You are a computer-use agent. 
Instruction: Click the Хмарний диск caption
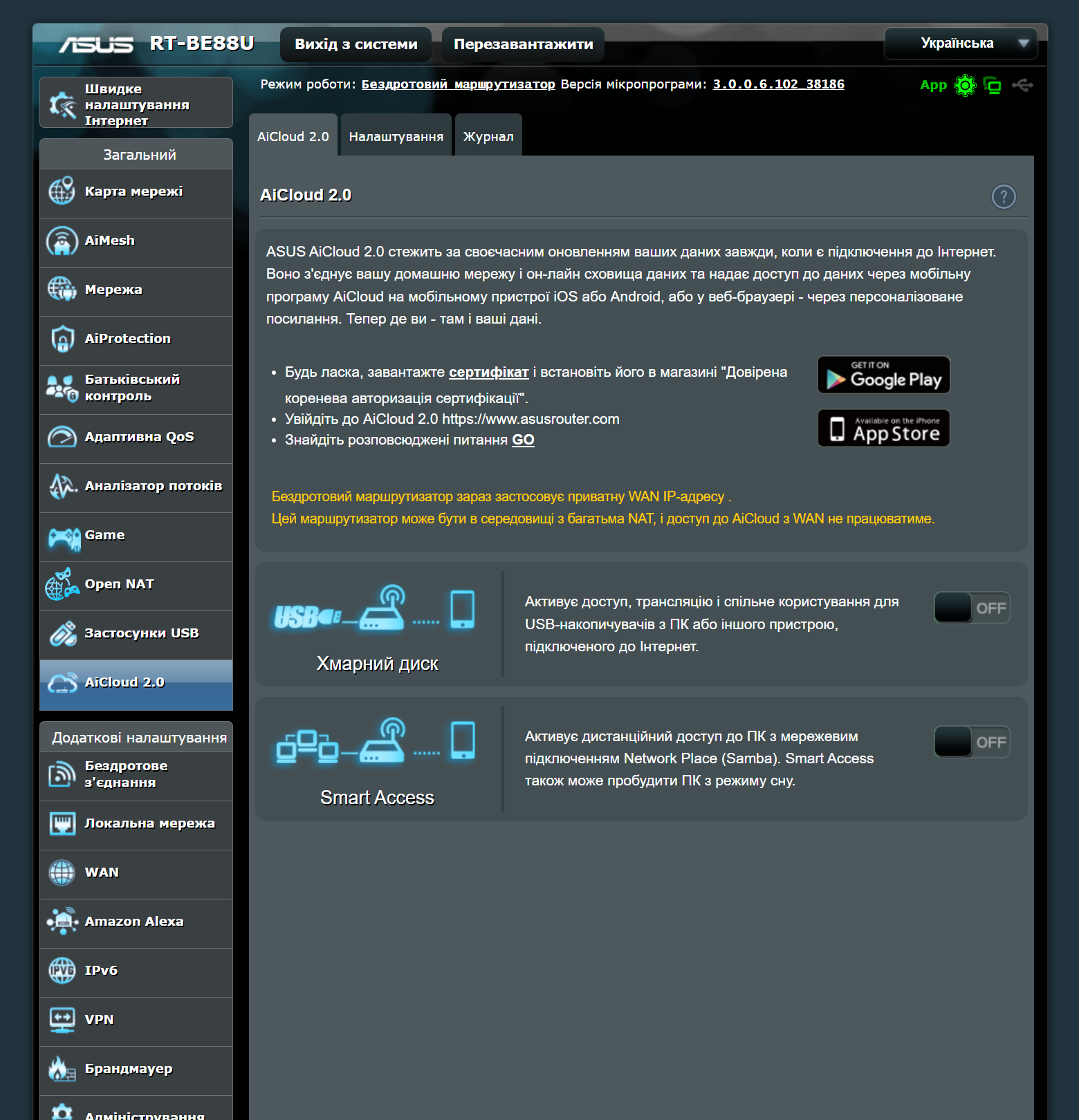coord(378,664)
